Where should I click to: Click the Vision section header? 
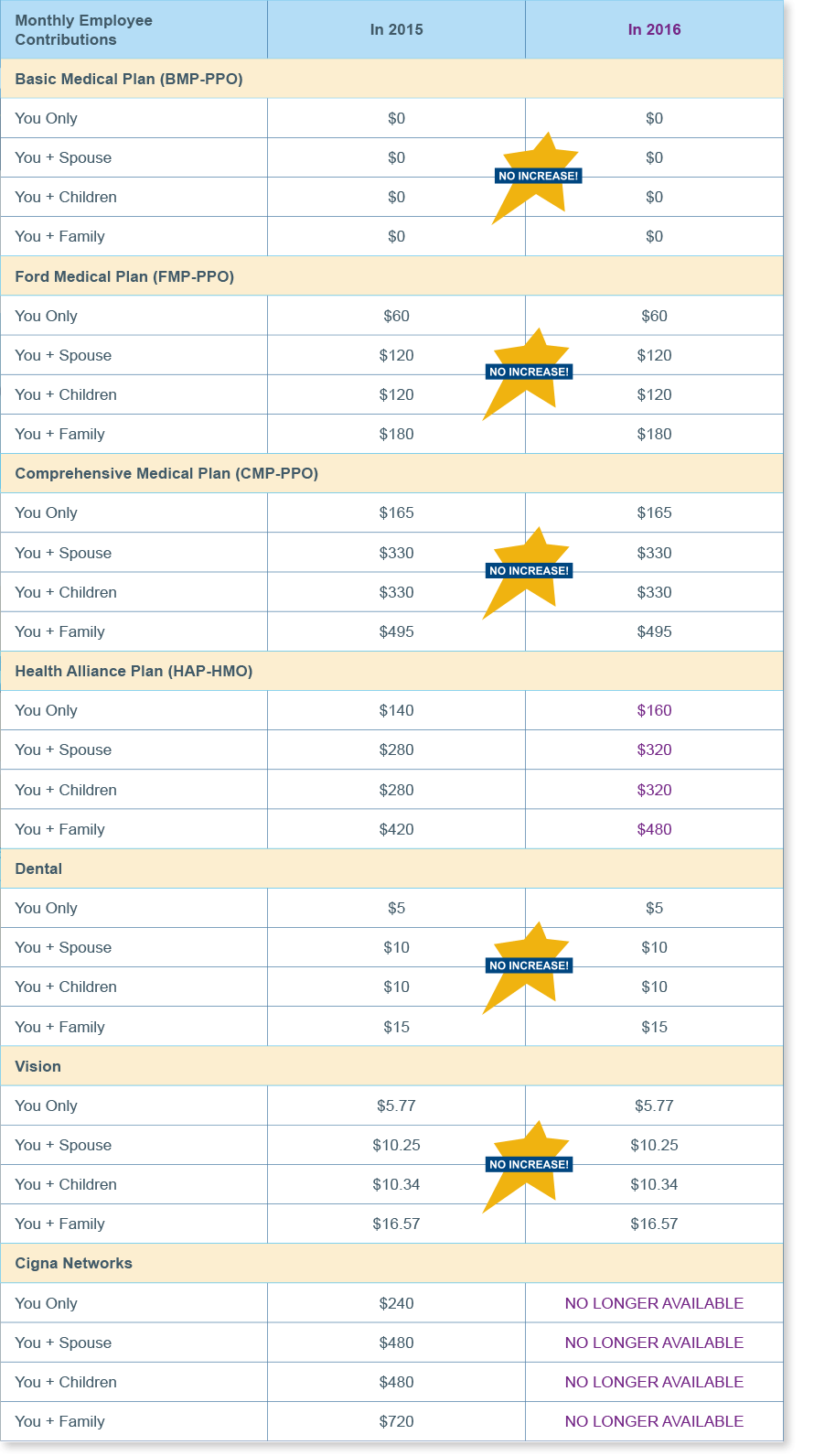tap(391, 1066)
